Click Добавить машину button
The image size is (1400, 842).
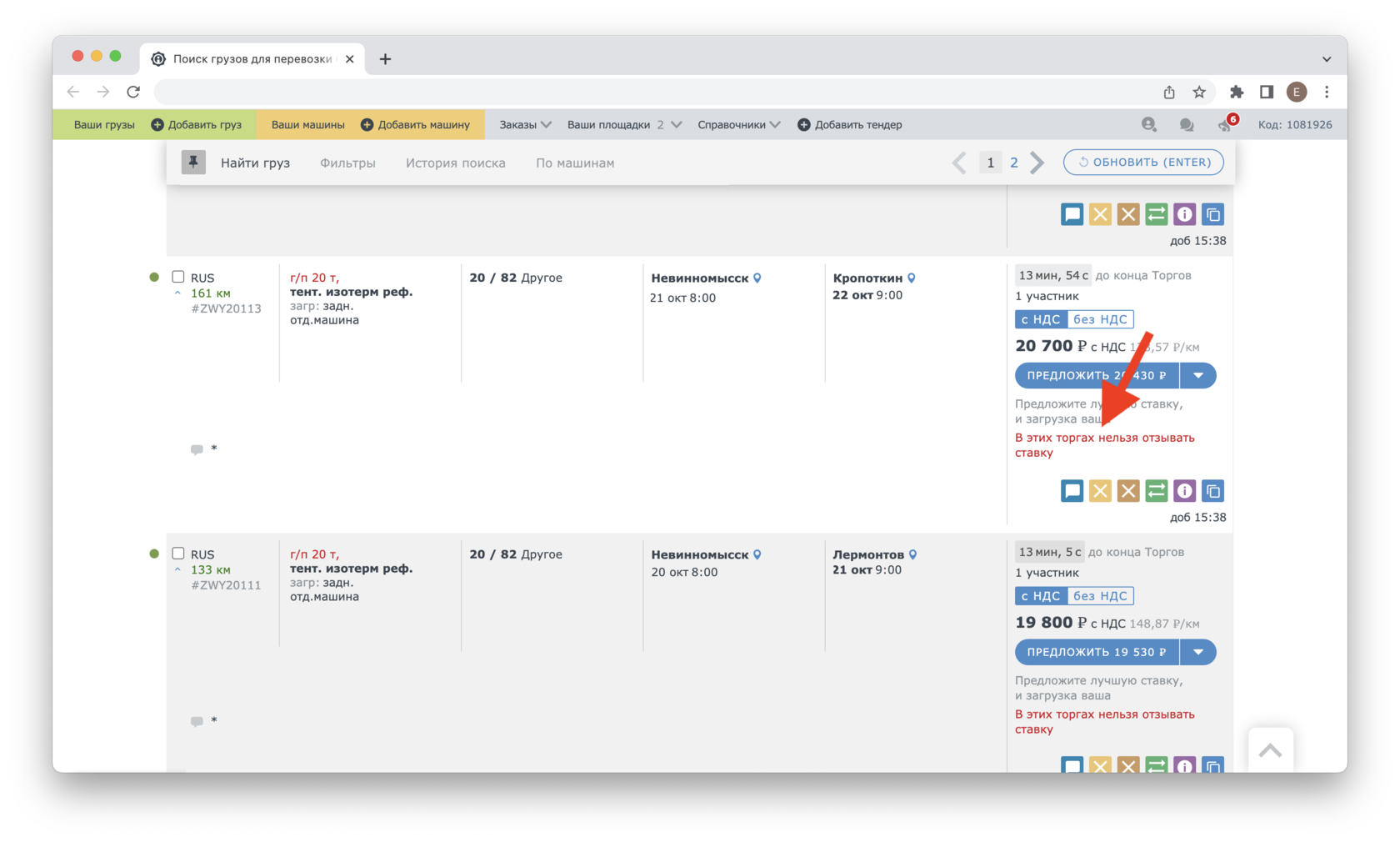click(415, 124)
